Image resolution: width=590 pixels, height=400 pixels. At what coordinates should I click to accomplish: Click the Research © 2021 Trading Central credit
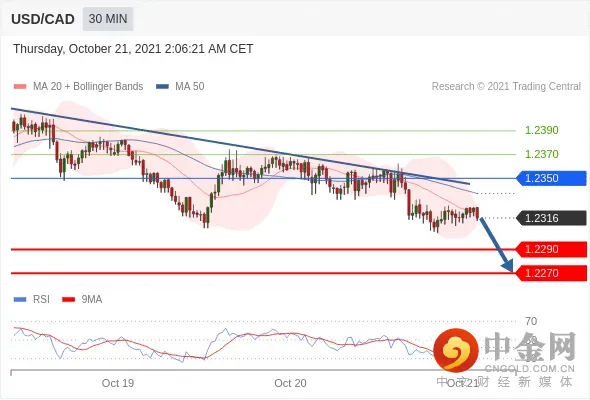click(506, 87)
